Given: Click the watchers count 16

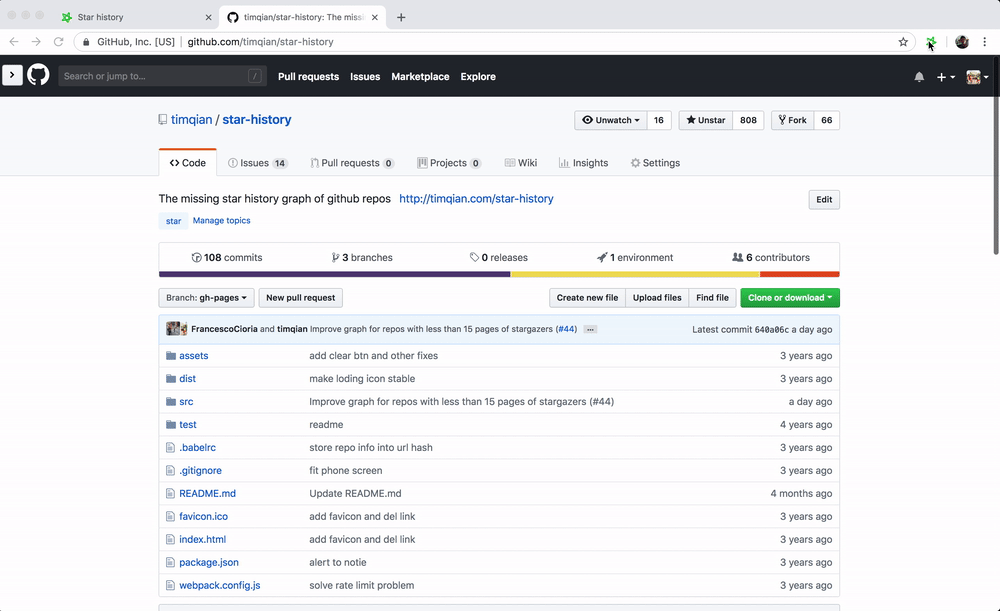Looking at the screenshot, I should (x=659, y=120).
